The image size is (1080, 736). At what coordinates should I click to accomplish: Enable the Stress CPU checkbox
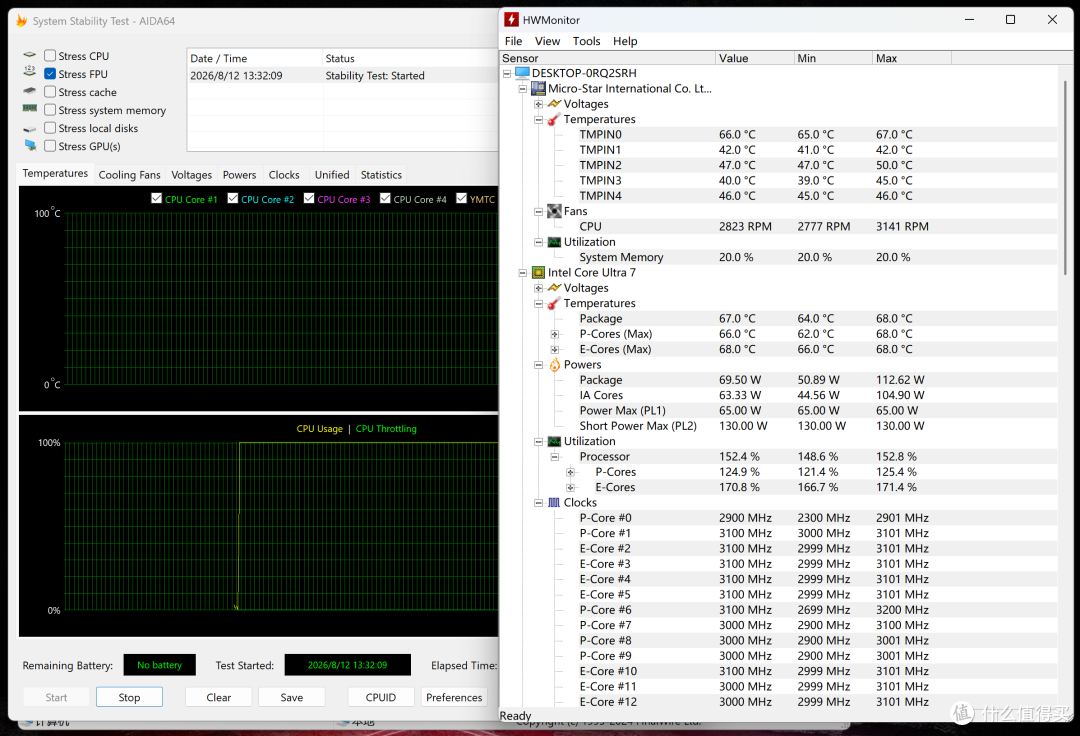[50, 56]
